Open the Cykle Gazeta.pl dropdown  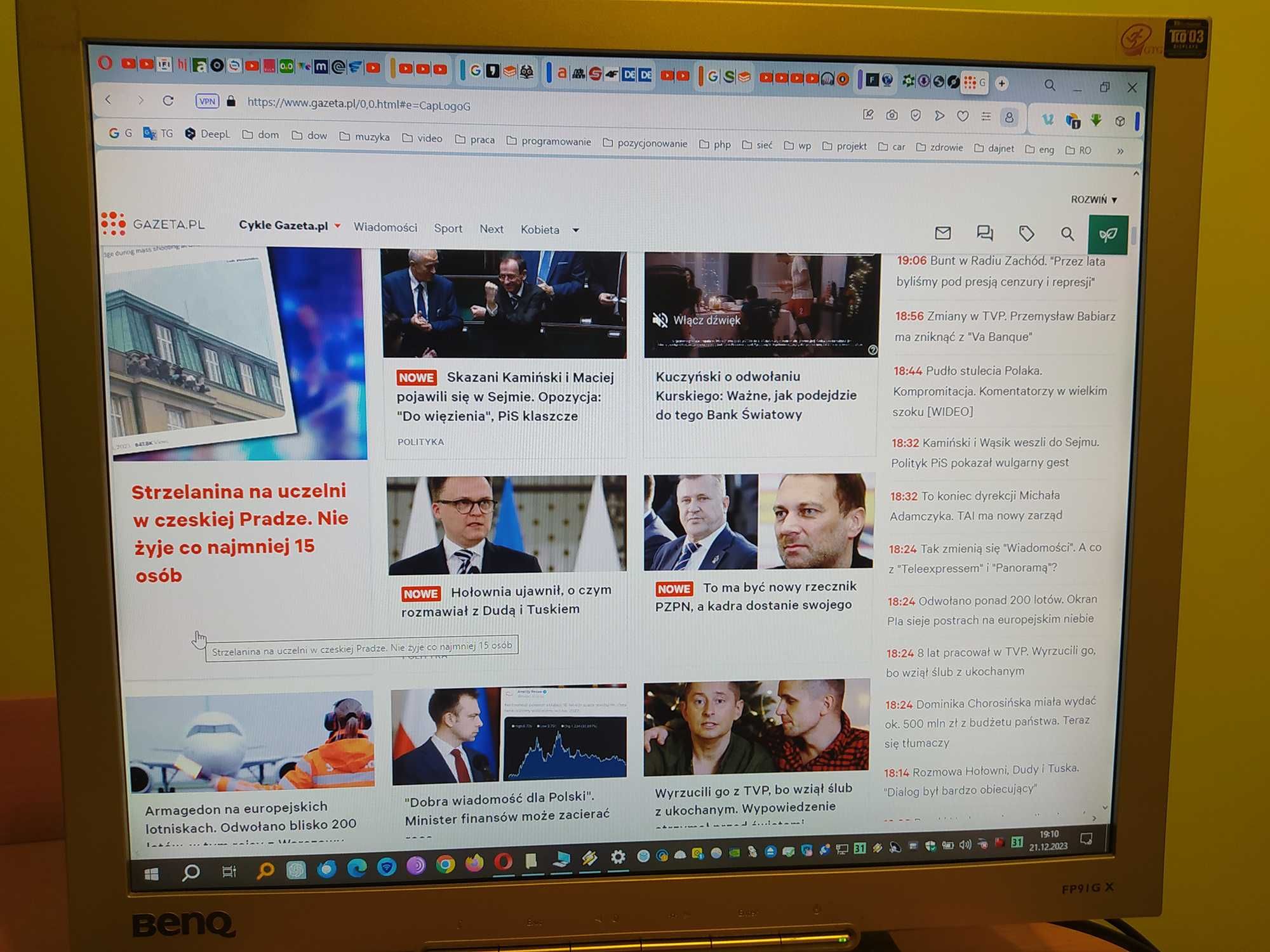(290, 225)
